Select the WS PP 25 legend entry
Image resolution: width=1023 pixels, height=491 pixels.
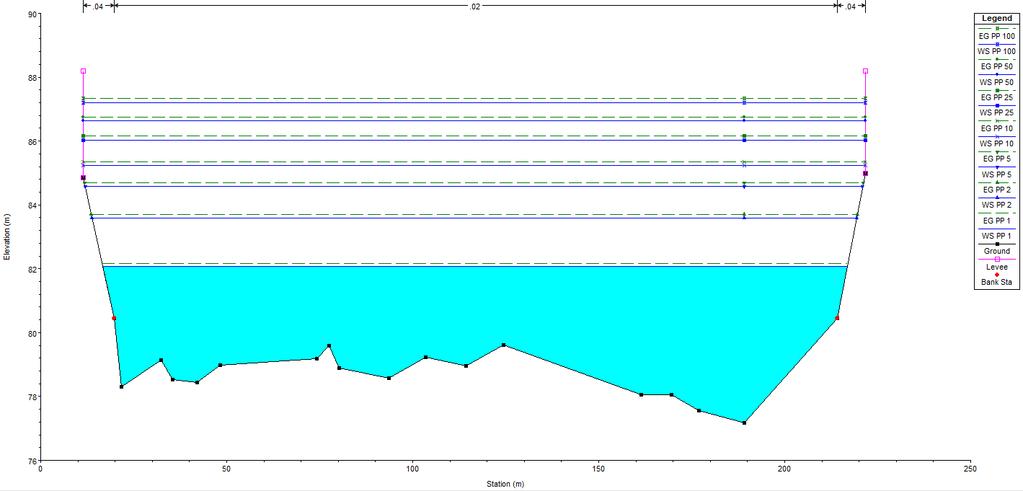click(x=997, y=113)
